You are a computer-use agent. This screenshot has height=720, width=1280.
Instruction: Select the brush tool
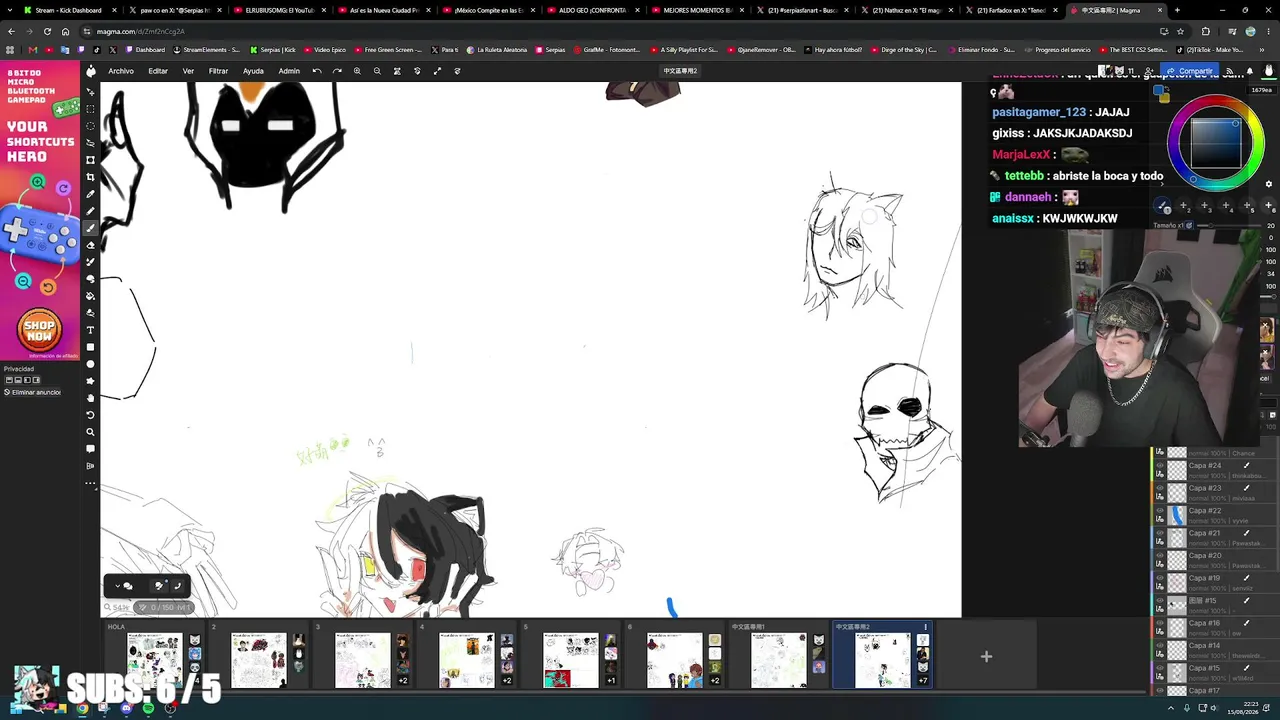pos(90,228)
